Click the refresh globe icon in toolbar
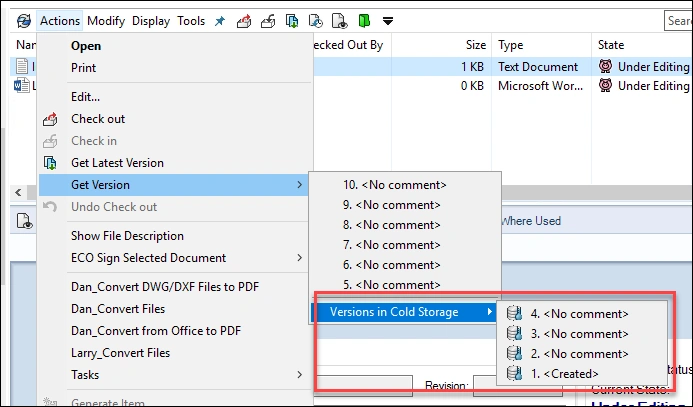Image resolution: width=693 pixels, height=407 pixels. [x=25, y=21]
